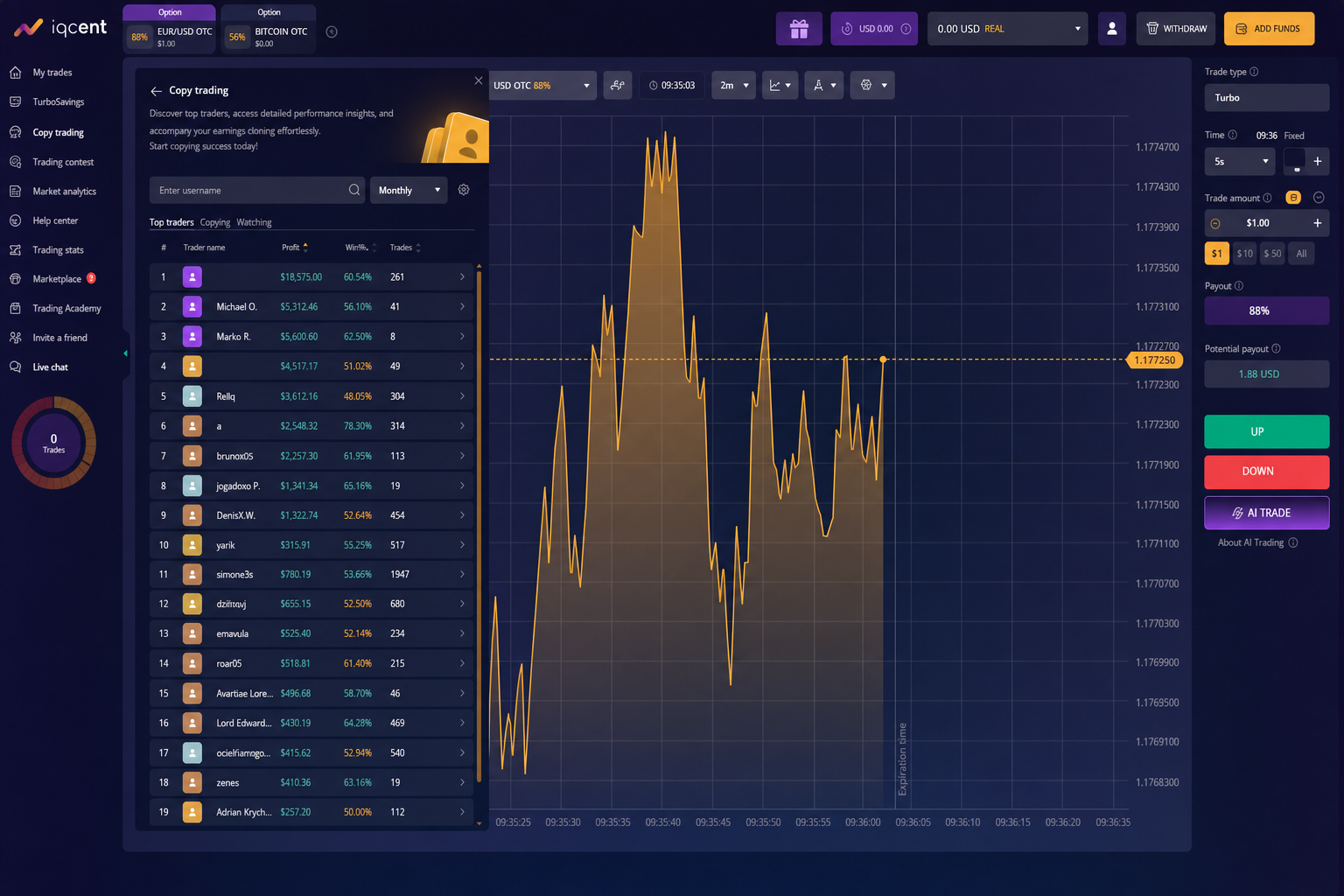Click the search magnifier in username field
Image resolution: width=1344 pixels, height=896 pixels.
pyautogui.click(x=354, y=190)
